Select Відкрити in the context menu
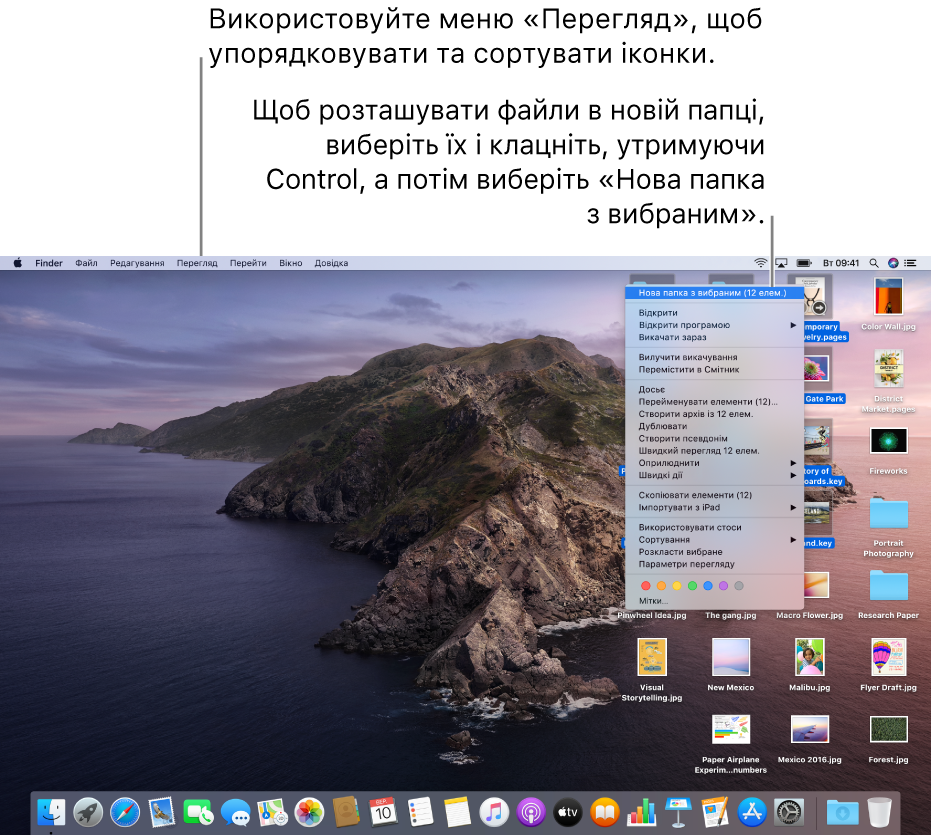 [x=714, y=312]
